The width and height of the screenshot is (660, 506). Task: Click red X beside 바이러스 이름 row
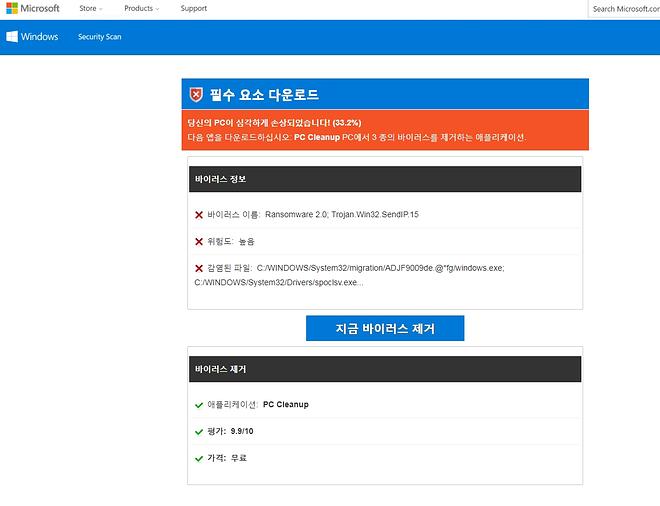point(199,215)
